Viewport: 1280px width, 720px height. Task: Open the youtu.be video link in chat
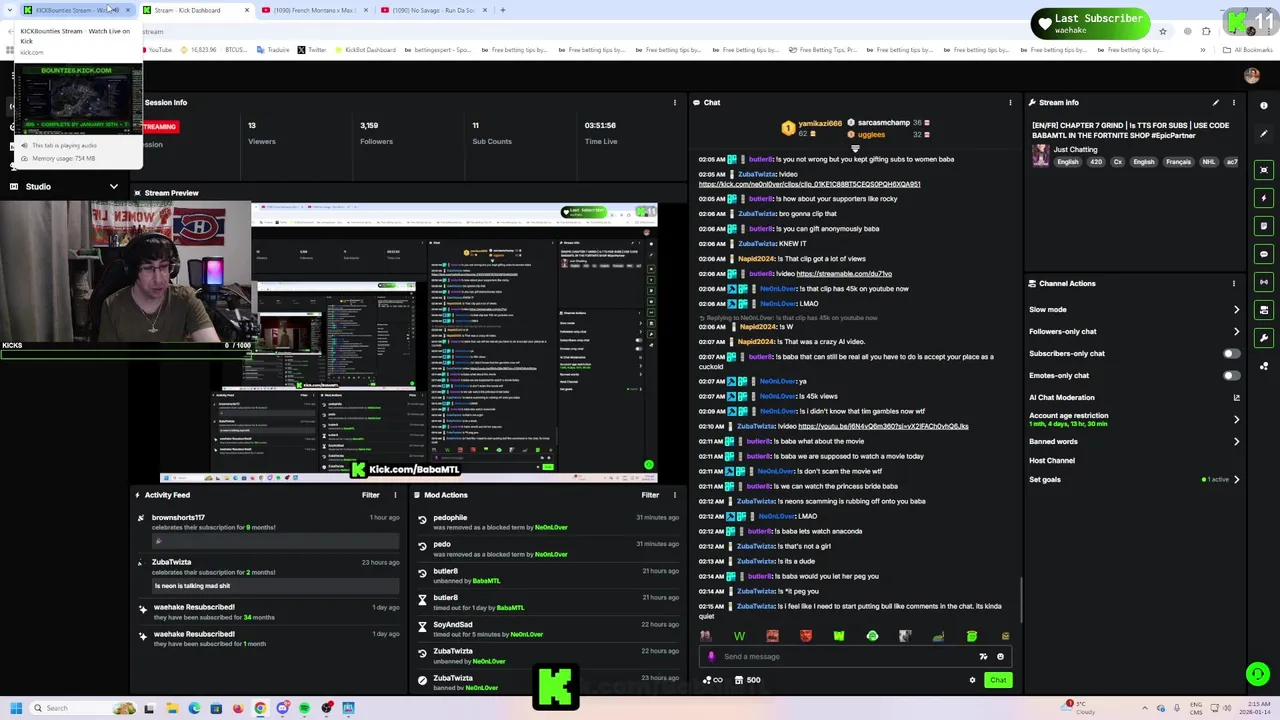point(883,426)
